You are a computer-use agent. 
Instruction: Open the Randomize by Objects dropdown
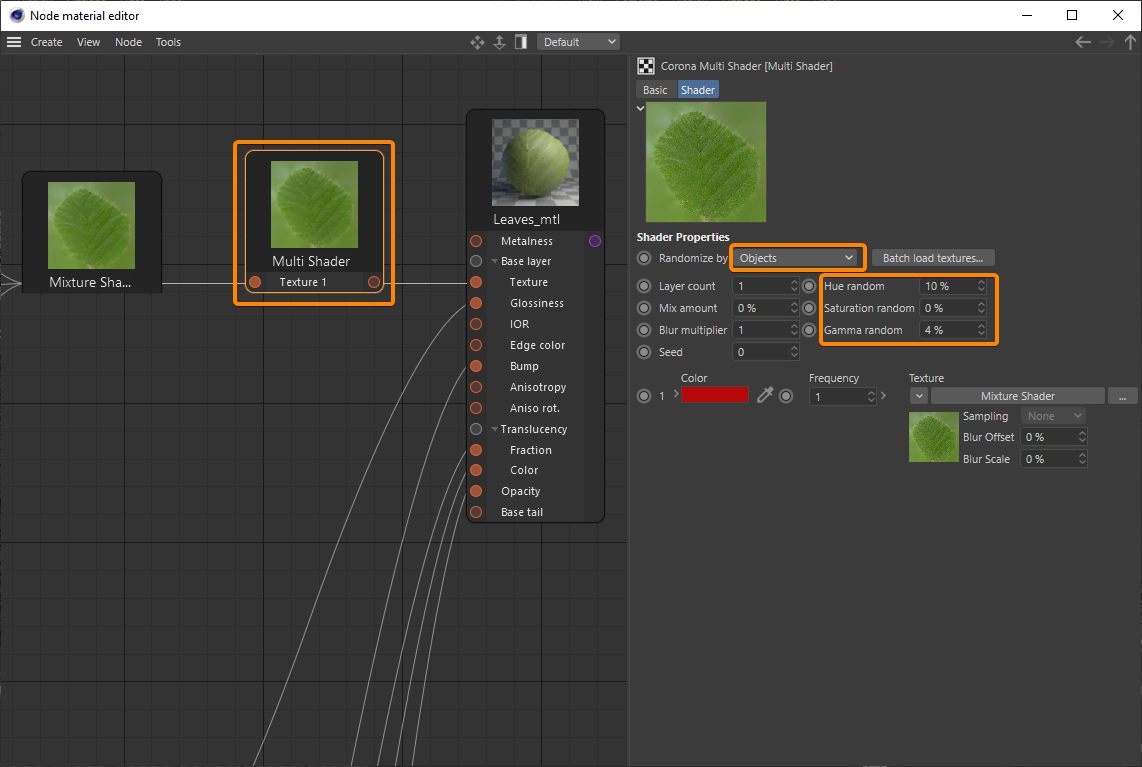[797, 258]
